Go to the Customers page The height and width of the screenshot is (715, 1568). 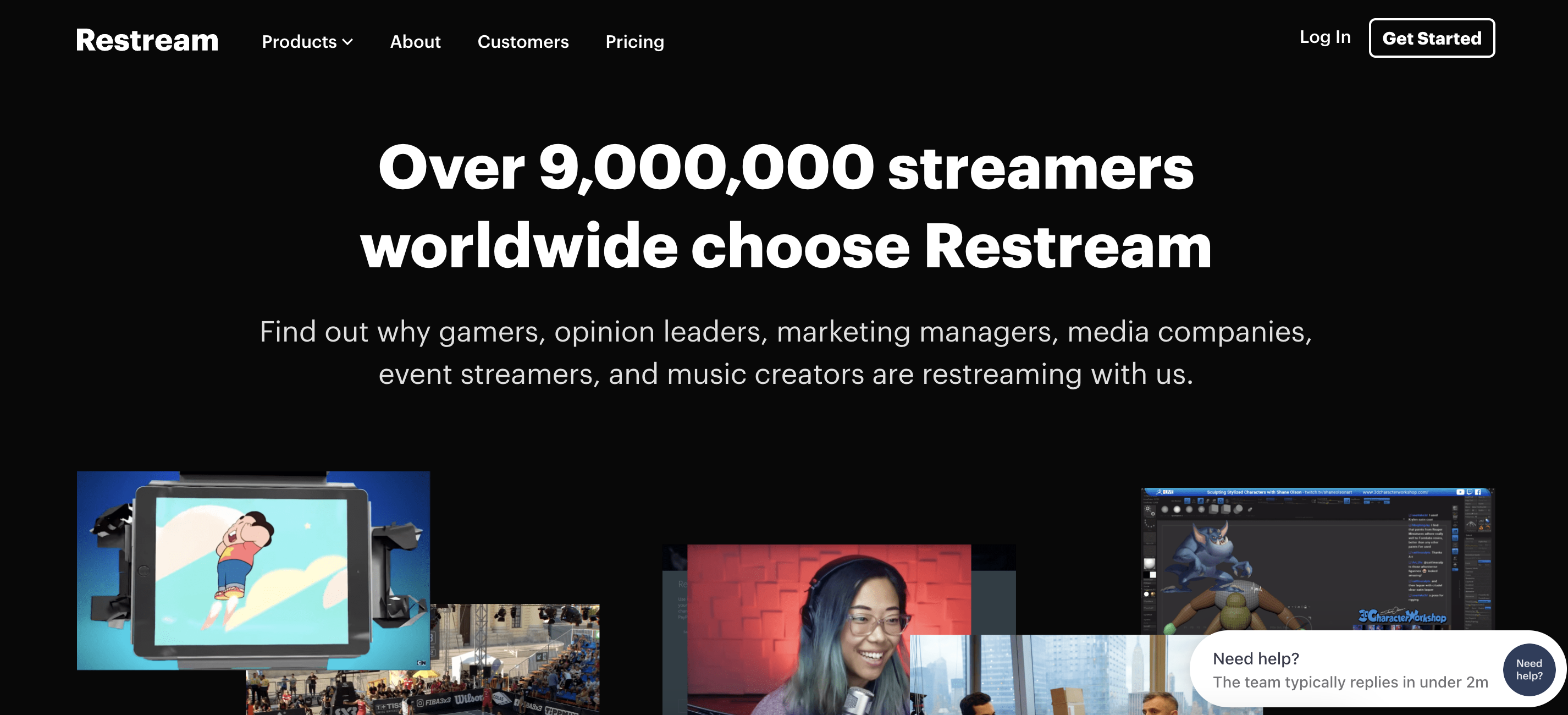click(x=523, y=41)
